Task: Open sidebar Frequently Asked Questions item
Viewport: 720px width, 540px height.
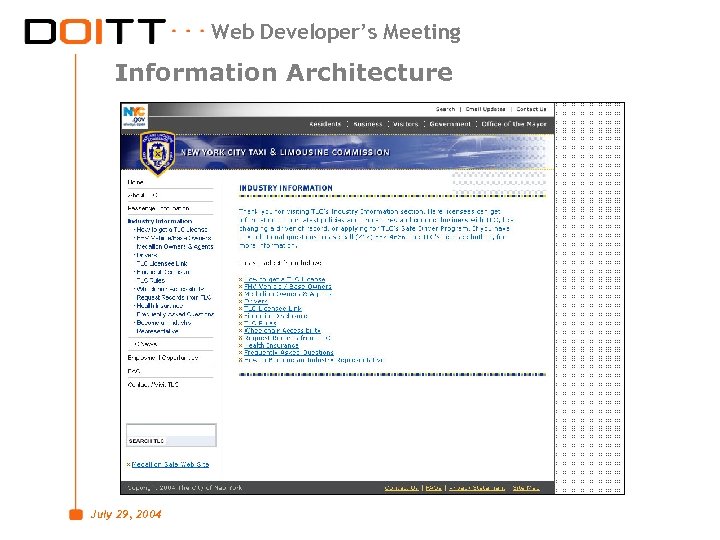Action: 175,315
